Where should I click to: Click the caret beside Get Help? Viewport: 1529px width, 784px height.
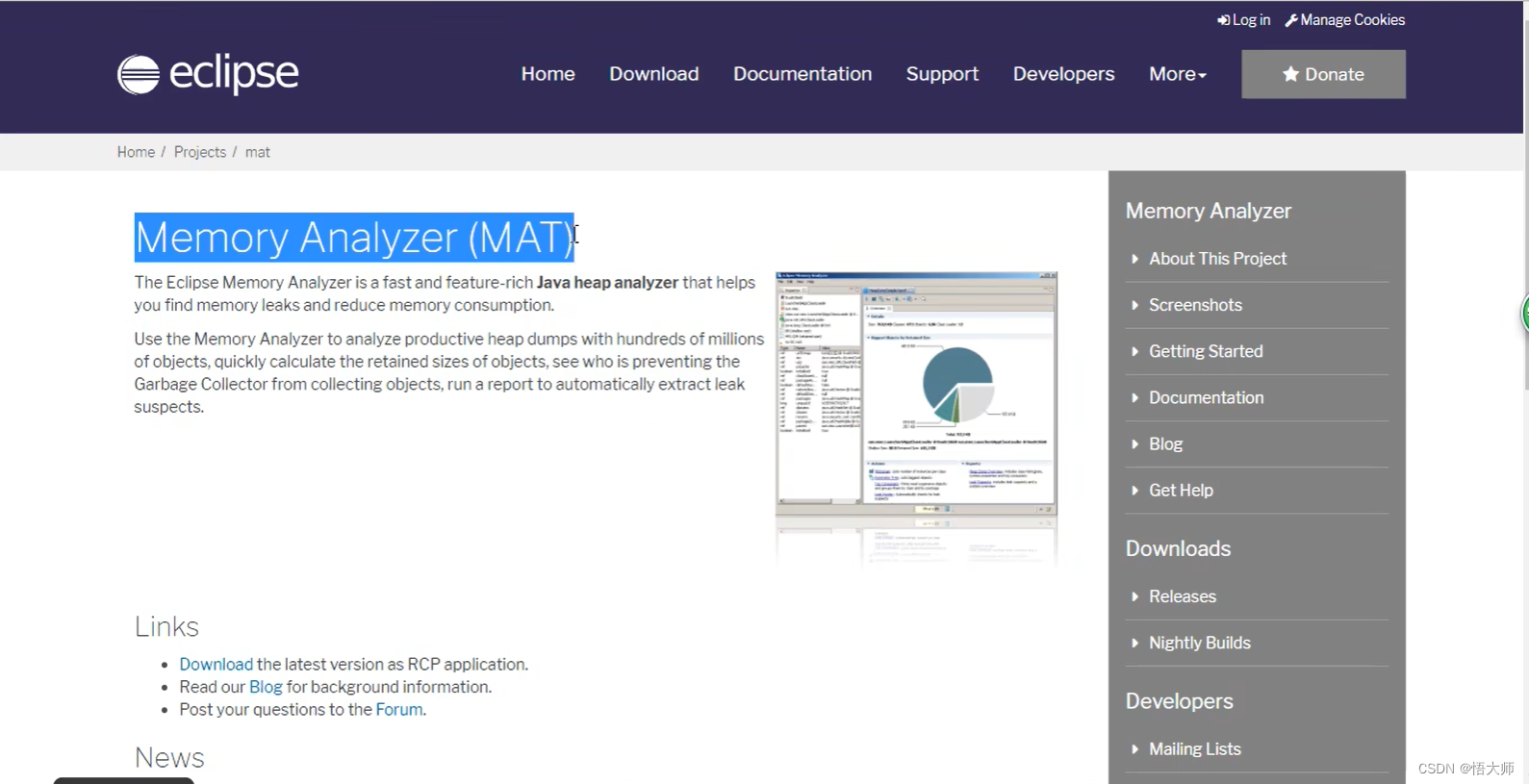pos(1135,490)
